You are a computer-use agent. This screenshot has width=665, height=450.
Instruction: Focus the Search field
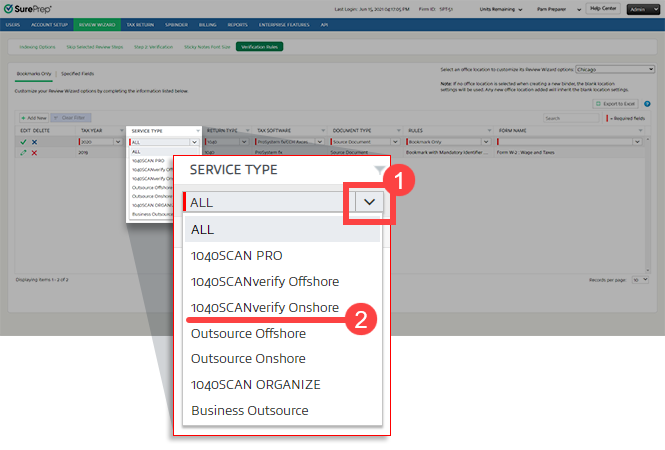coord(571,118)
